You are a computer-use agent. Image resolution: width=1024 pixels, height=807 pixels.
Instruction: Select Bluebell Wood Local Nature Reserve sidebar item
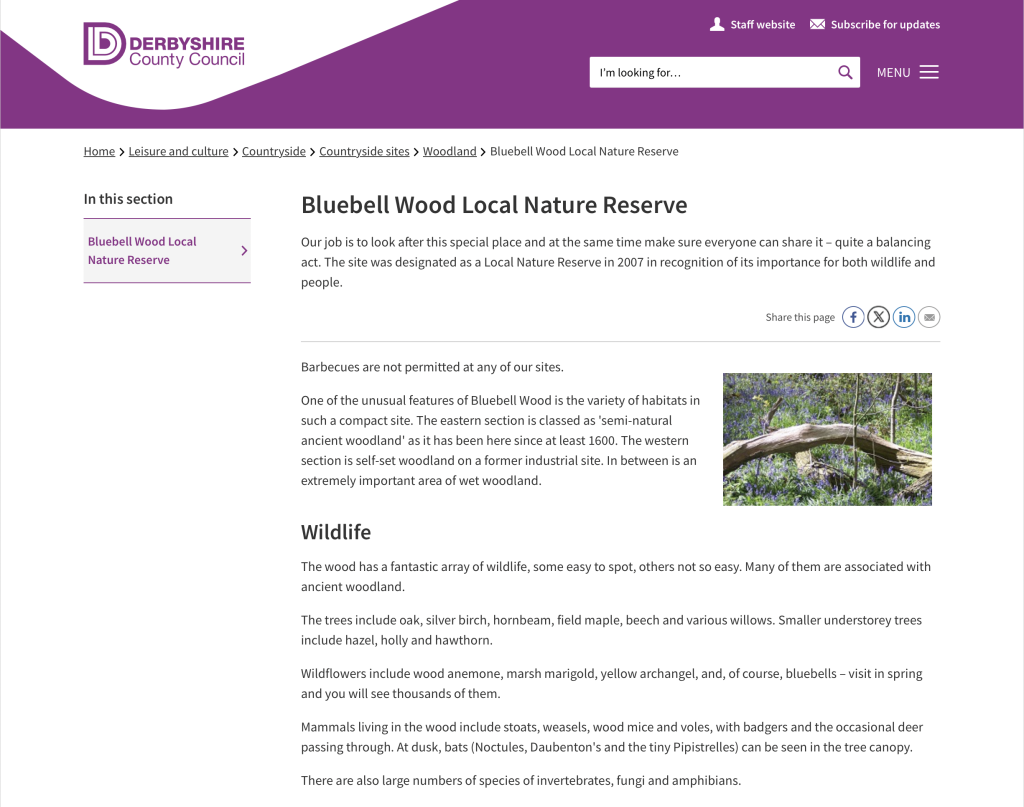pos(142,250)
